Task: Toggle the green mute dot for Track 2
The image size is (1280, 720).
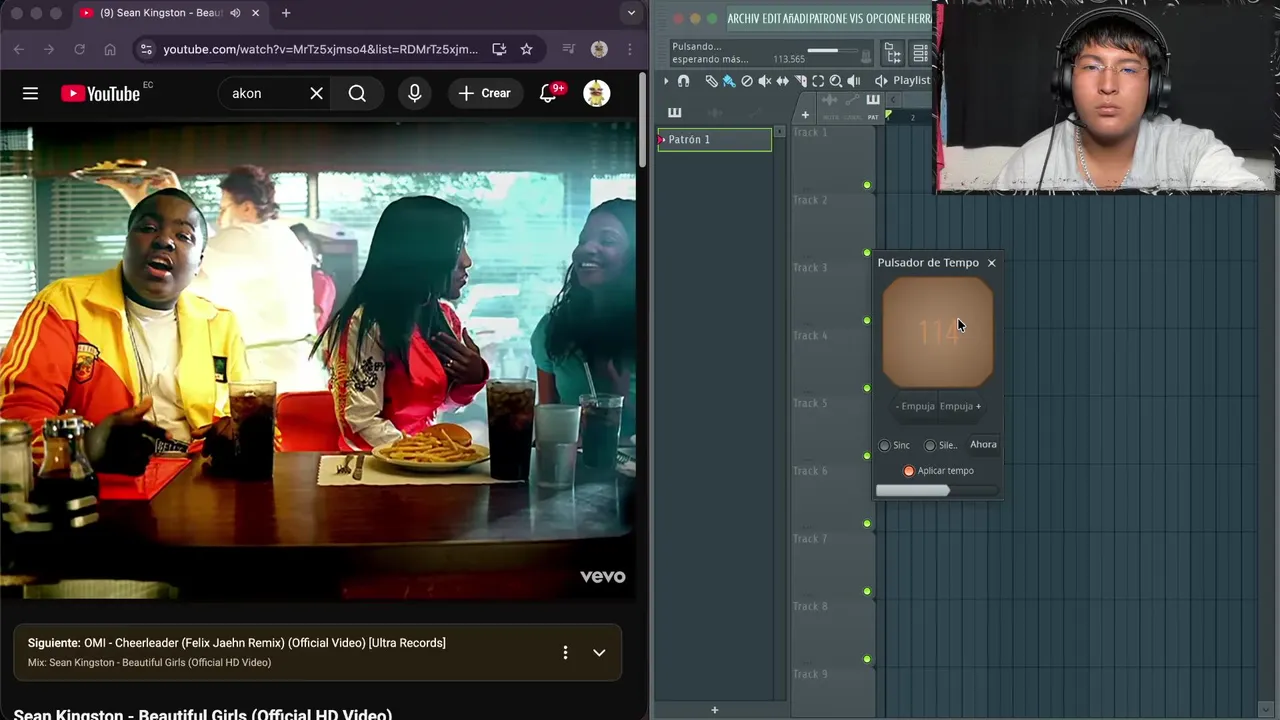Action: click(867, 252)
